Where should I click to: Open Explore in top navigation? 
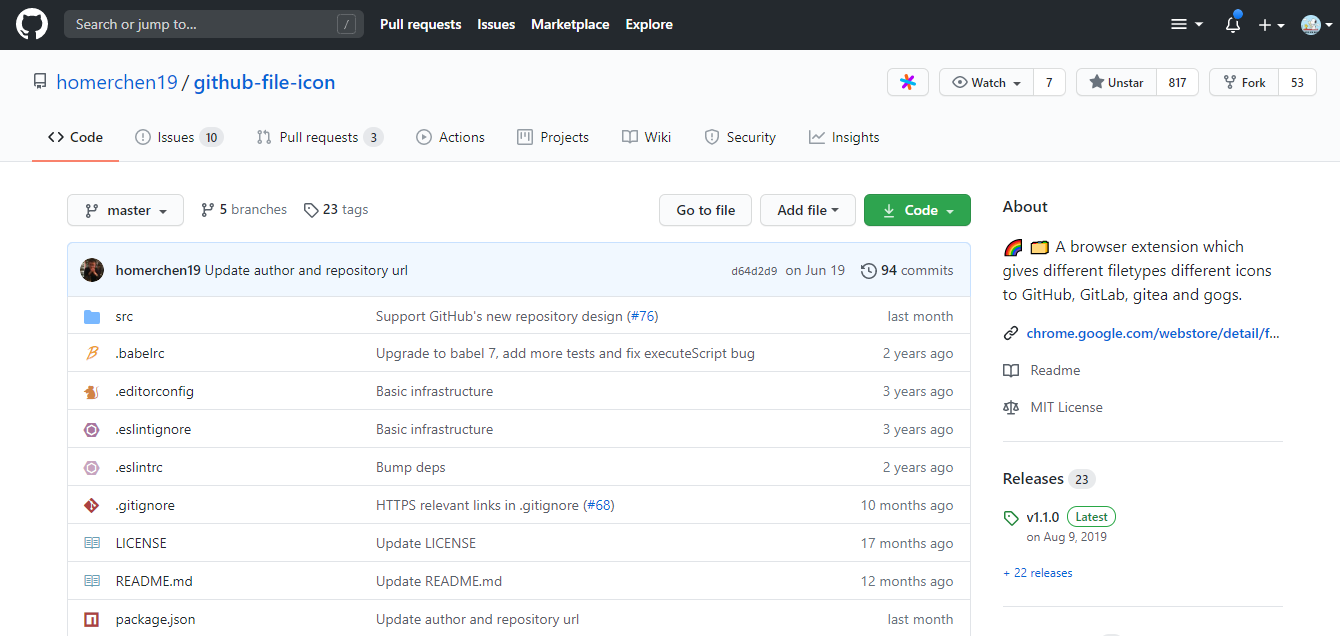point(649,24)
